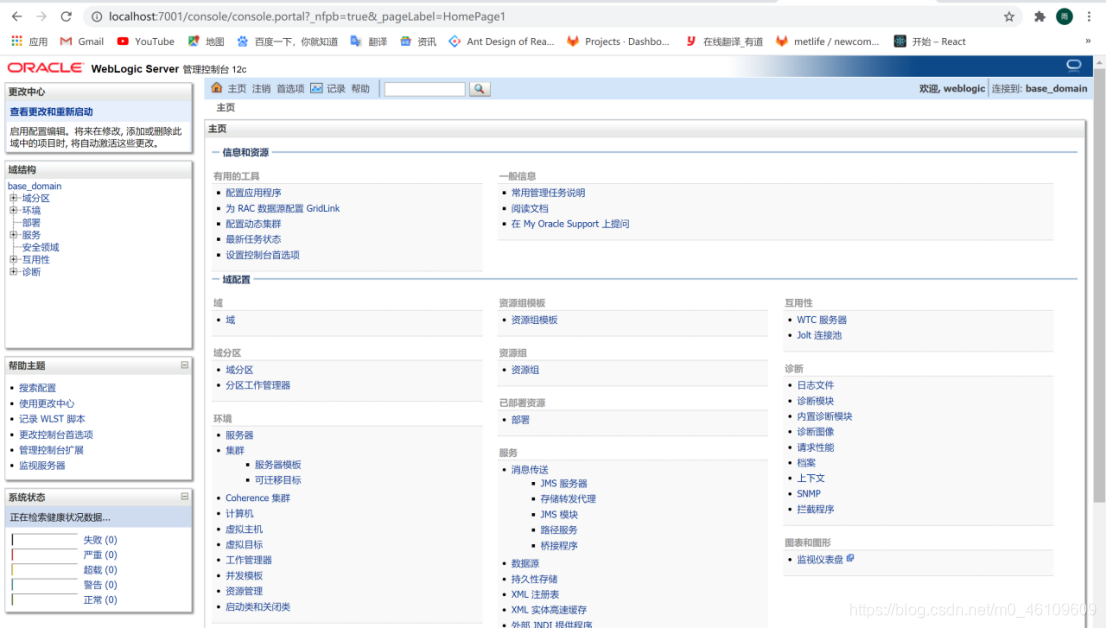Click the site info icon in address bar
1106x628 pixels.
coord(97,16)
